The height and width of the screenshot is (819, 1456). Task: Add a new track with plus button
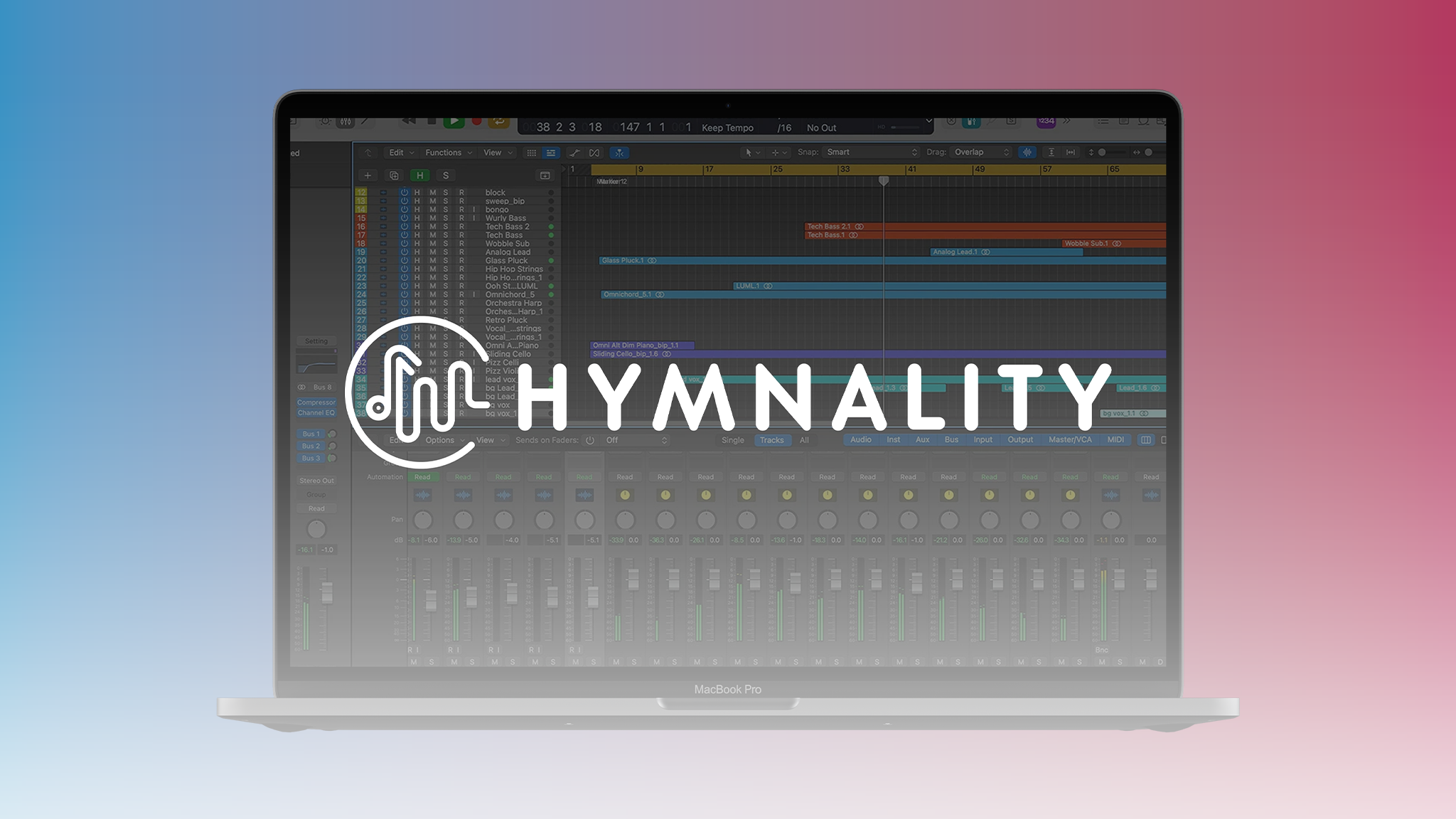pyautogui.click(x=368, y=176)
